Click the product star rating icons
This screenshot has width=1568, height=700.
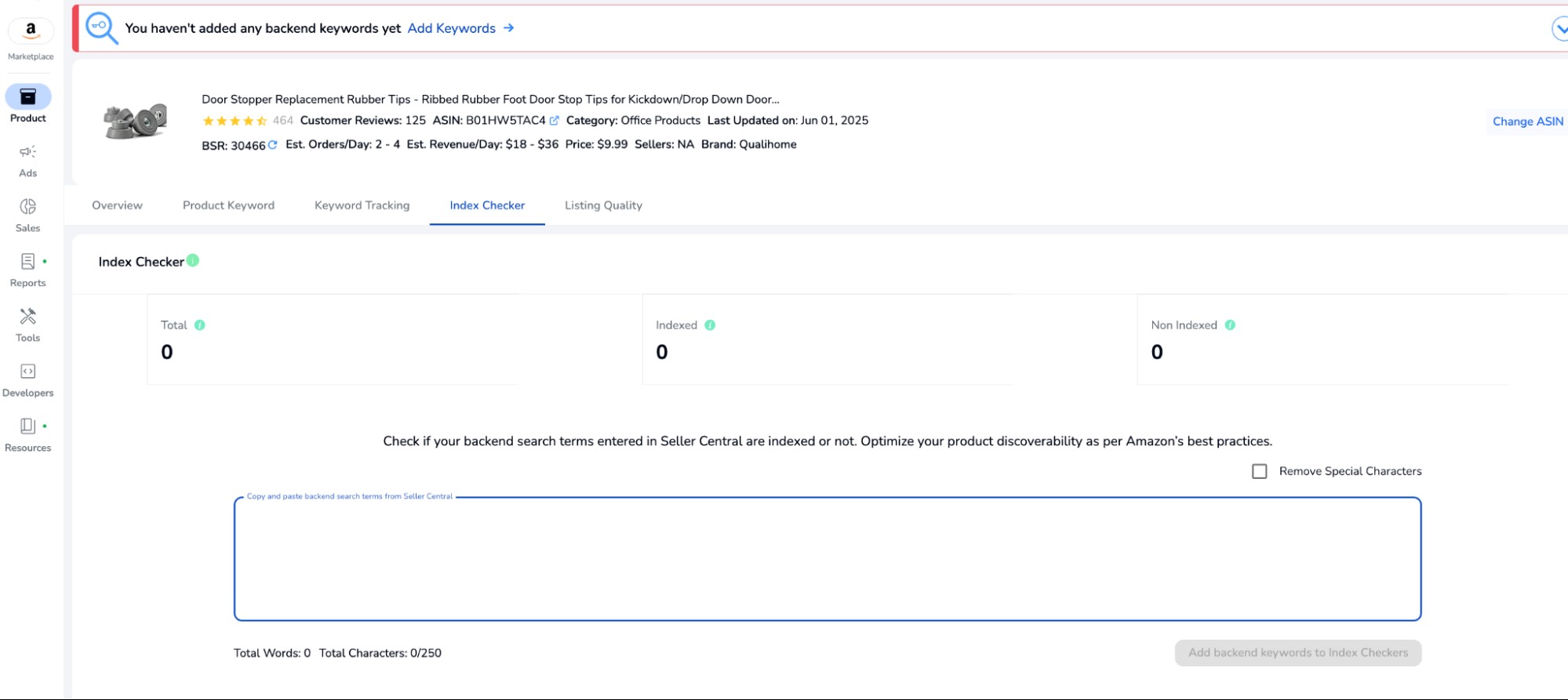tap(235, 121)
